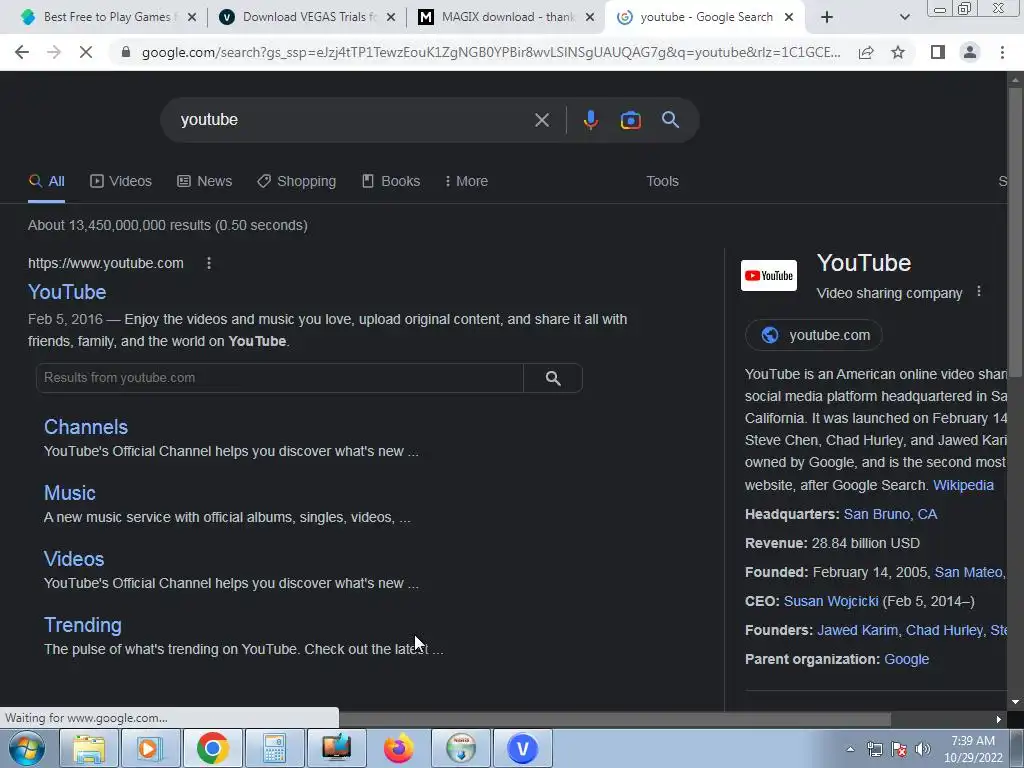
Task: Click the Jawed Karim founder link
Action: pos(857,630)
